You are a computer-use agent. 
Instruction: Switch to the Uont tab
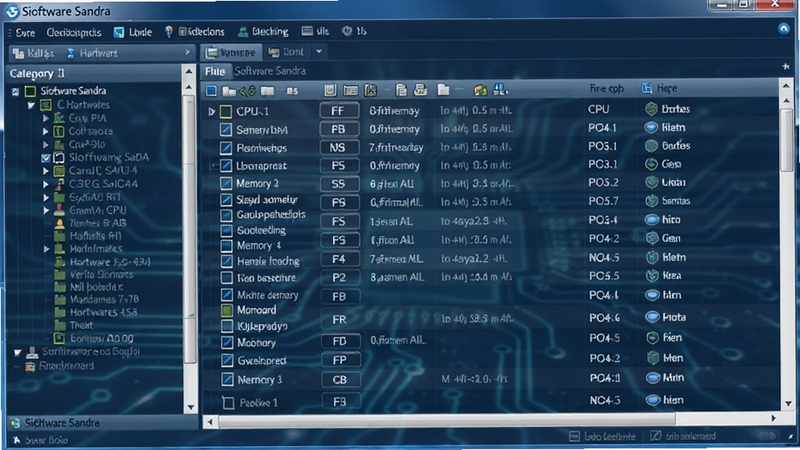tap(287, 52)
